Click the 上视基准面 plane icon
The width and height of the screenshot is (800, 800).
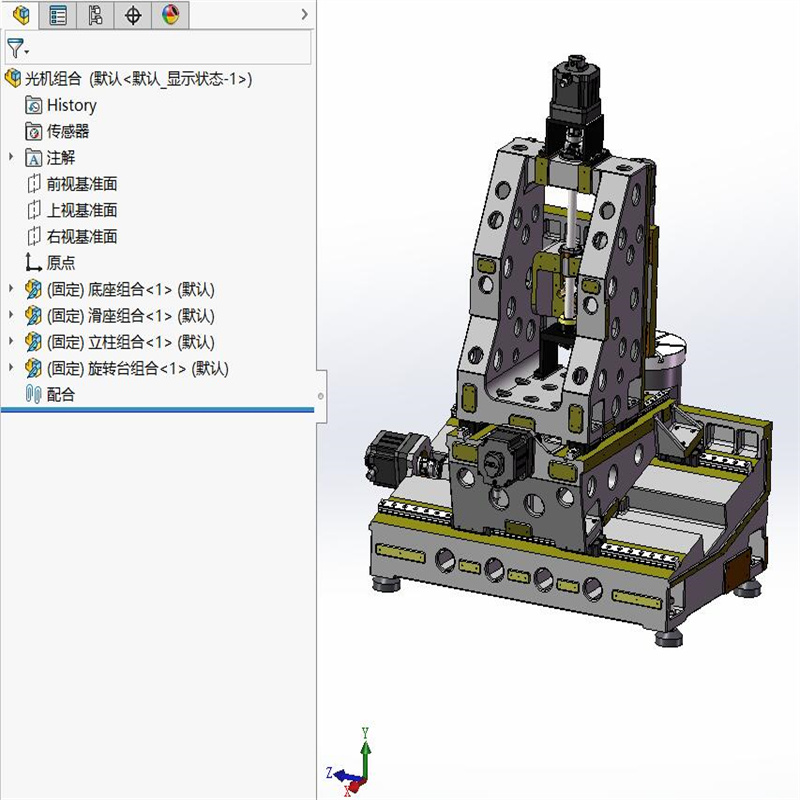point(34,210)
